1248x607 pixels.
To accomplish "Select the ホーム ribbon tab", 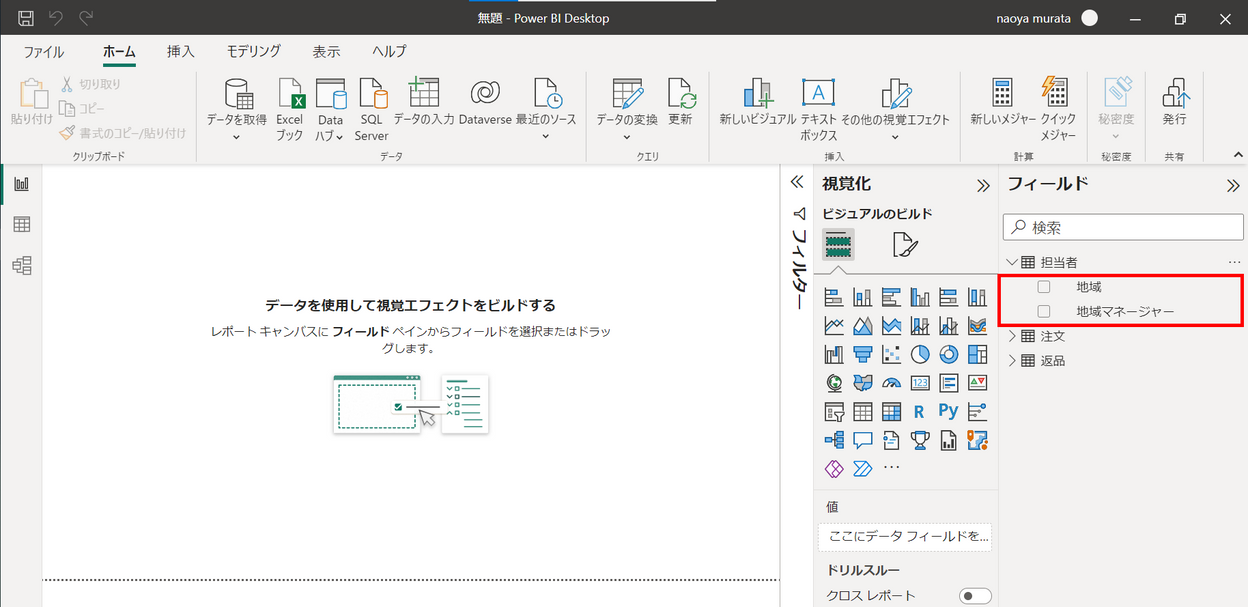I will click(x=119, y=52).
